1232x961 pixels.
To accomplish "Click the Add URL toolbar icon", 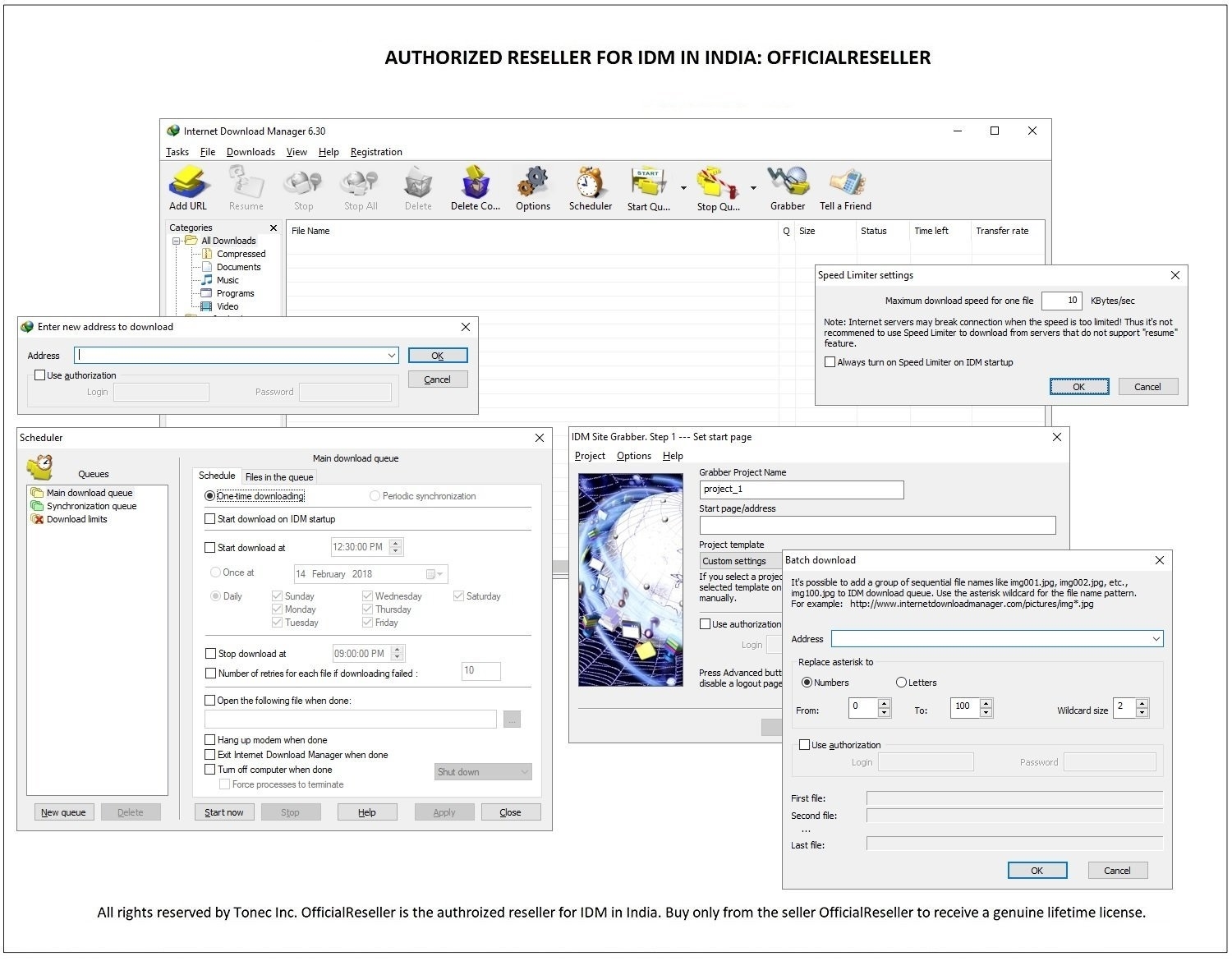I will (x=188, y=188).
